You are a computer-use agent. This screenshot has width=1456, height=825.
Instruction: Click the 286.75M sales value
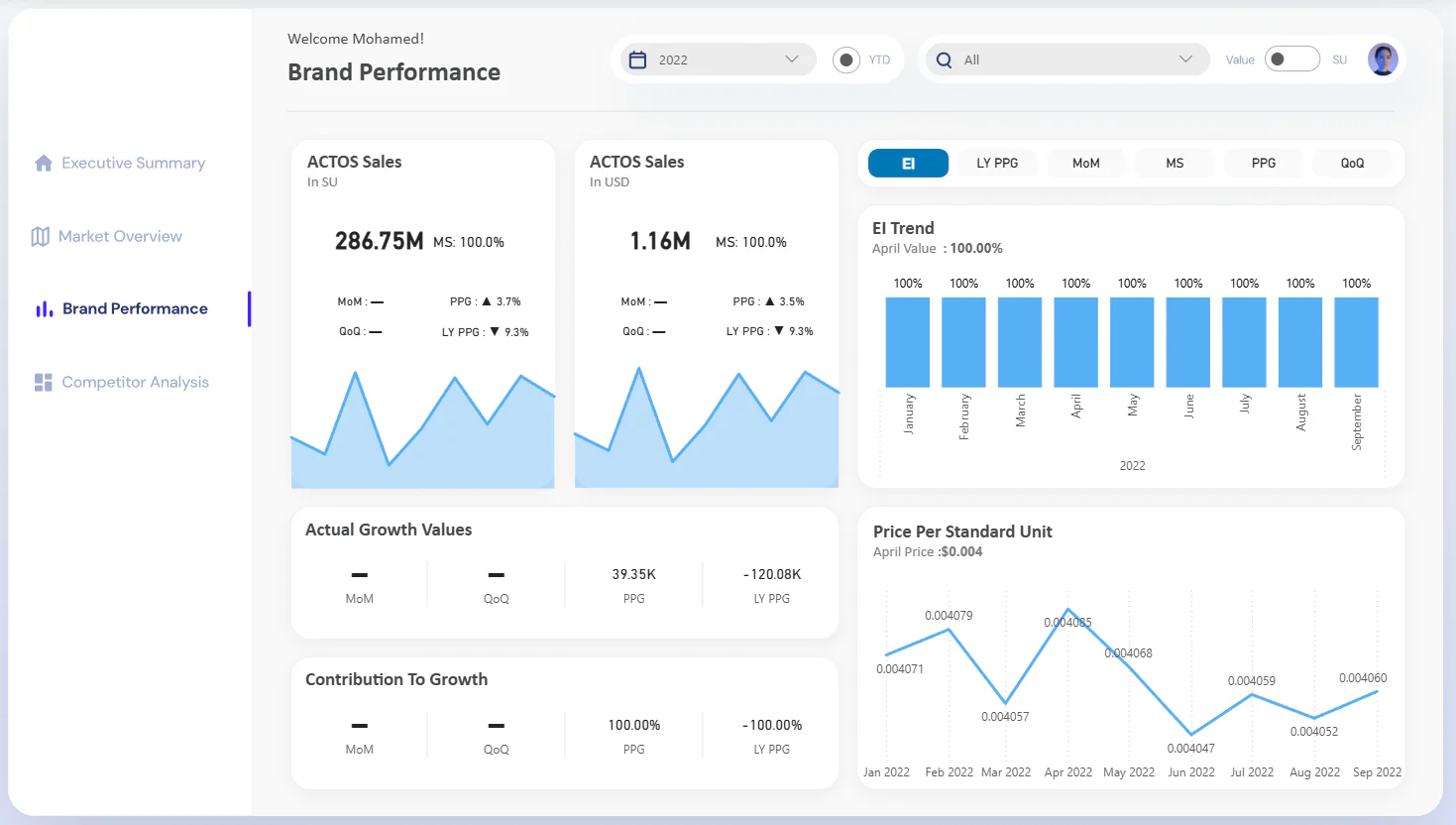click(x=380, y=241)
